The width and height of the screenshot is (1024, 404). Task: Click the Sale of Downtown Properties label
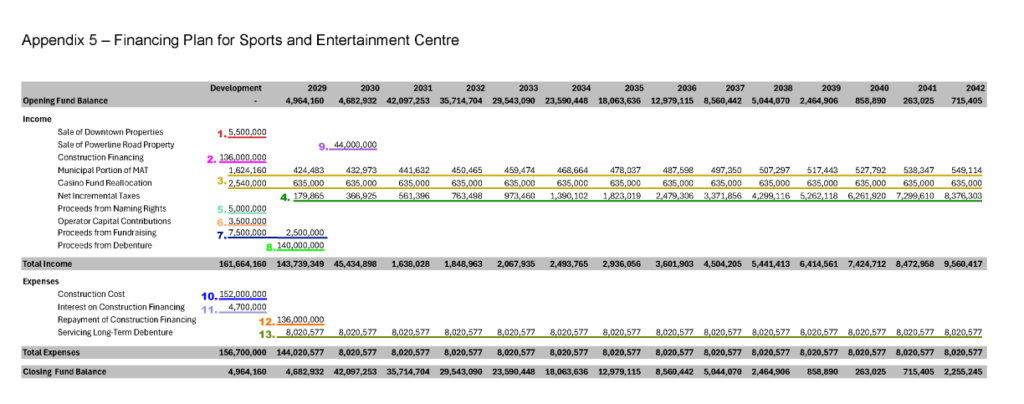pos(110,132)
